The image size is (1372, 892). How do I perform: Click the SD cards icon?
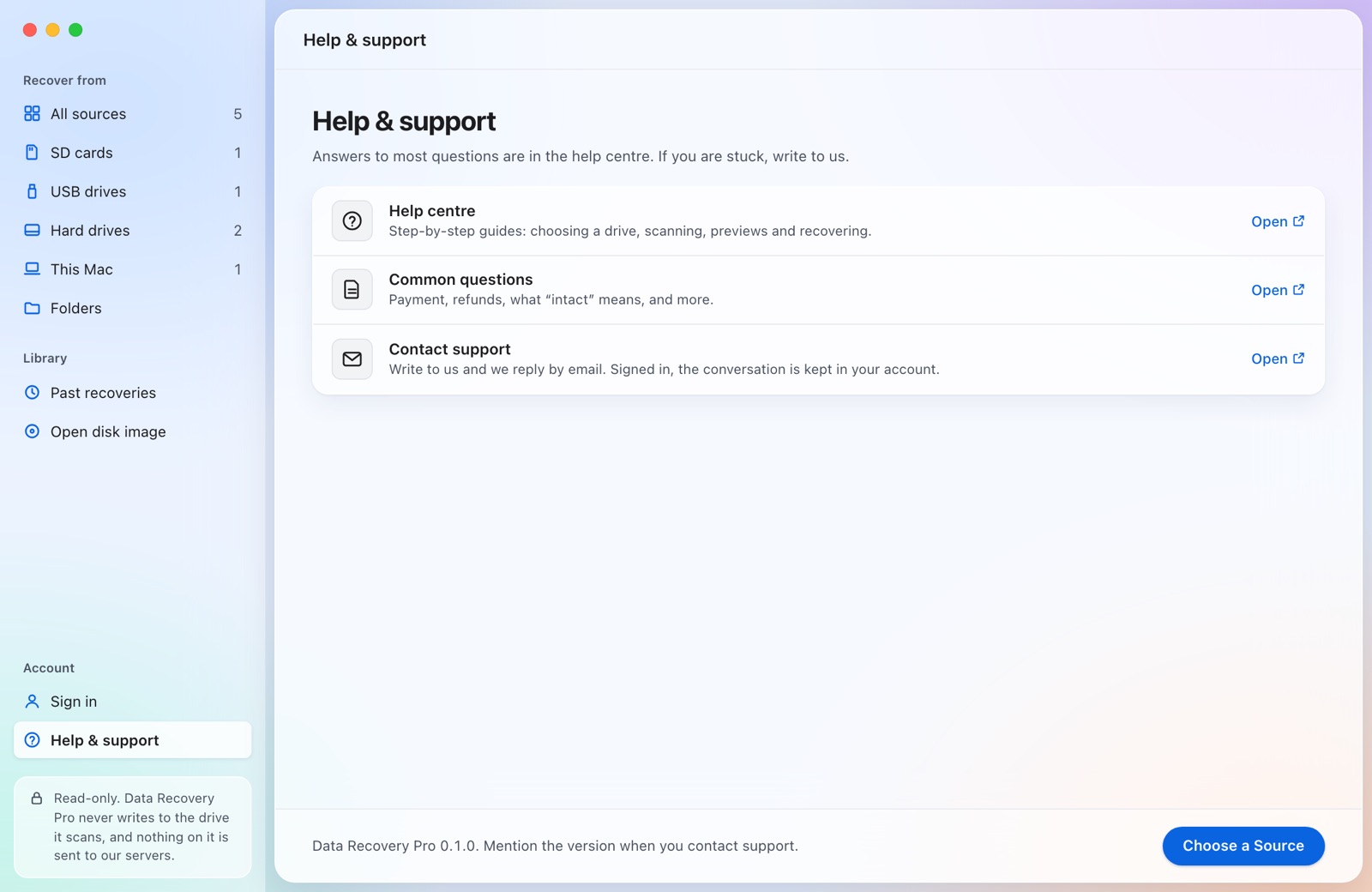(x=32, y=153)
